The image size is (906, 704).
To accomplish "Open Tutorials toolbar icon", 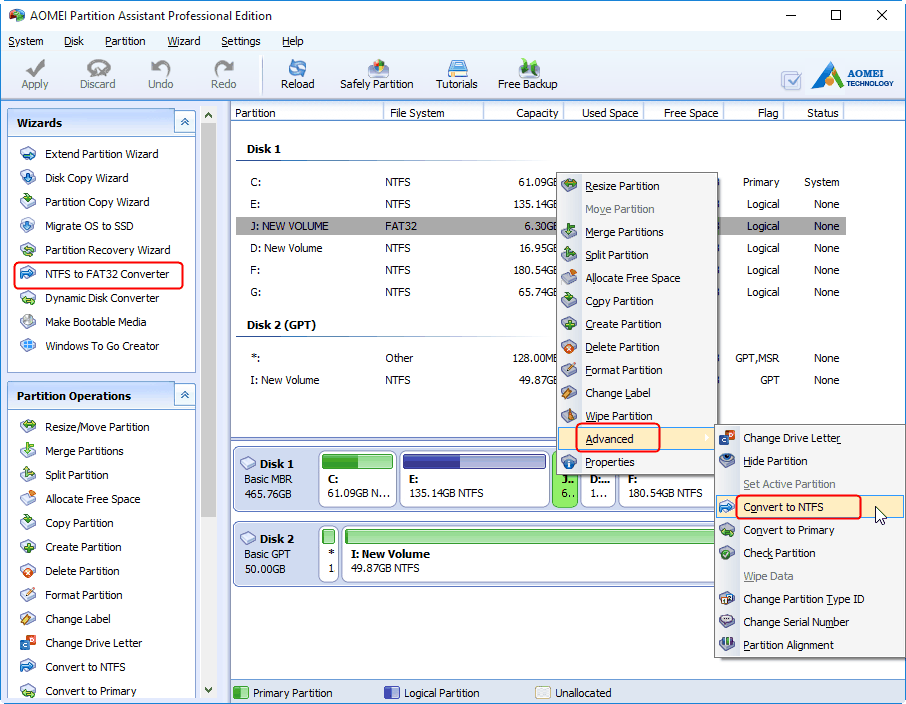I will 457,68.
